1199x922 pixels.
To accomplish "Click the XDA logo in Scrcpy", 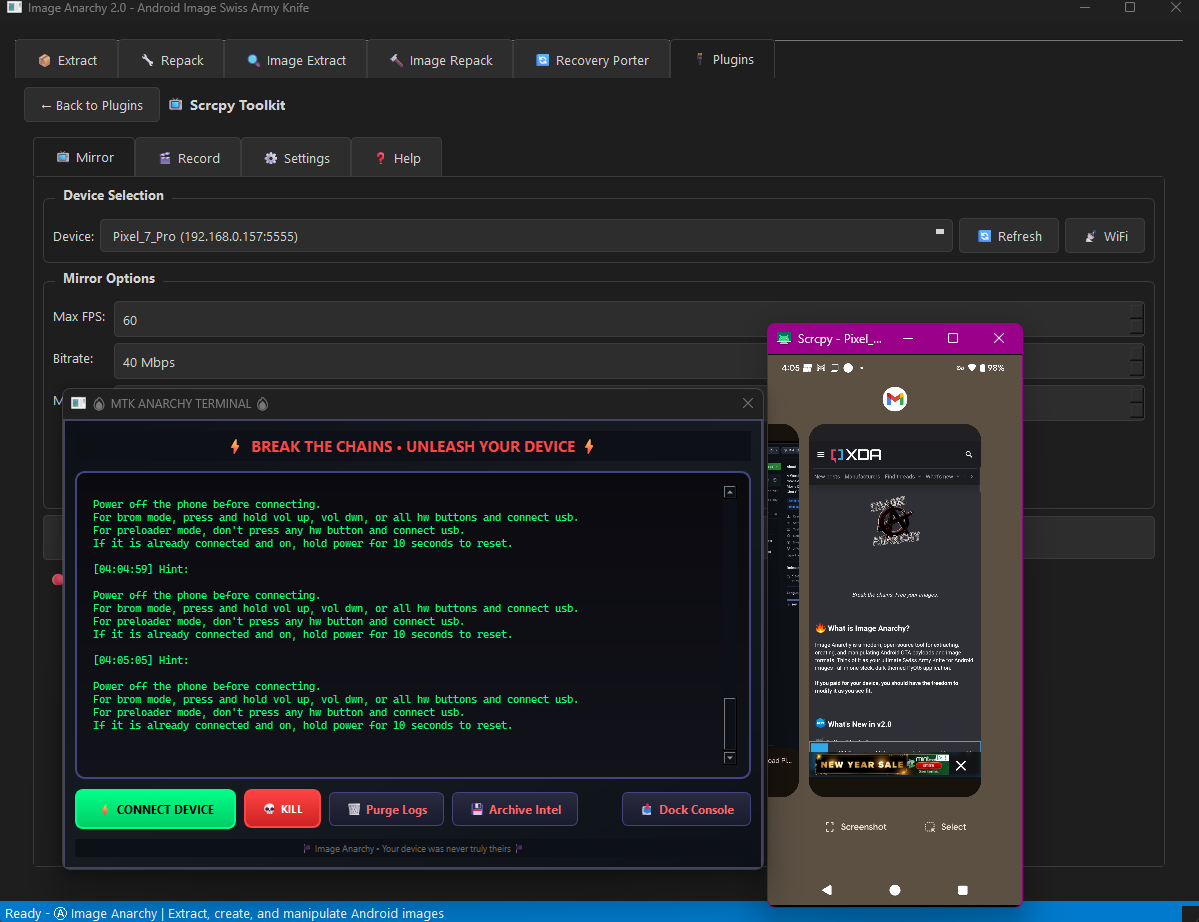I will 856,454.
